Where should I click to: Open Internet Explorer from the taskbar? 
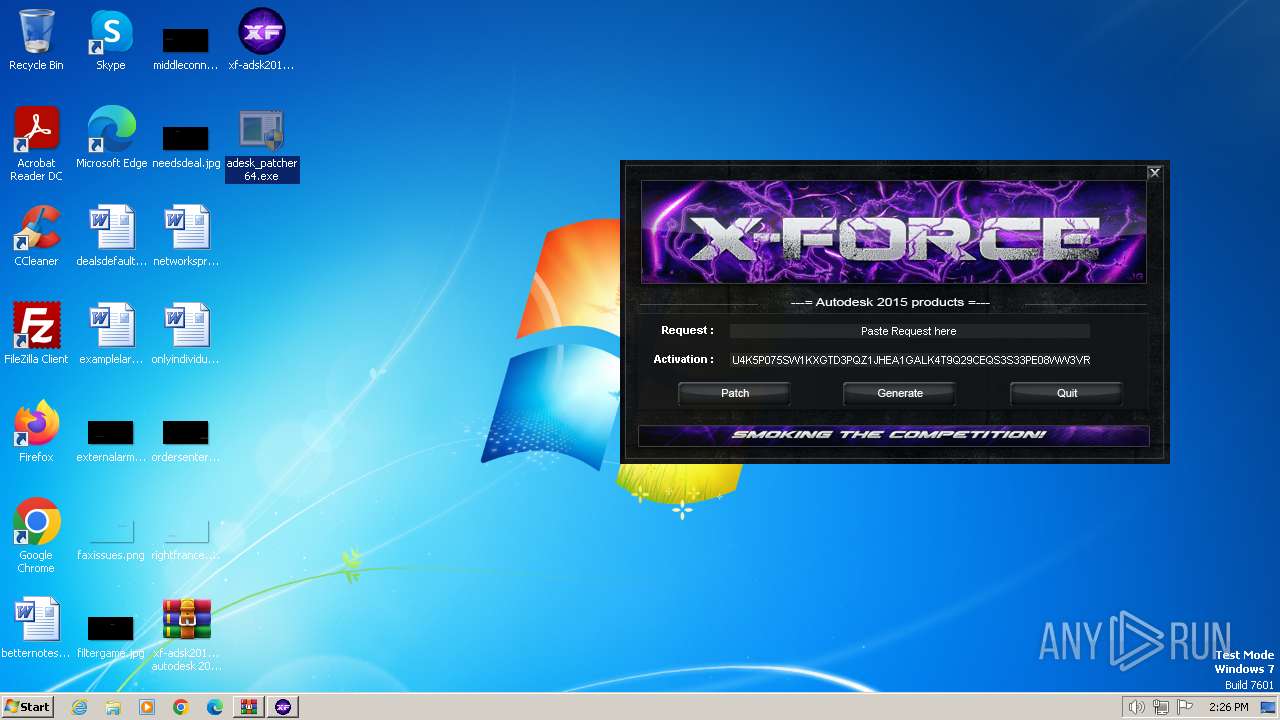point(79,707)
